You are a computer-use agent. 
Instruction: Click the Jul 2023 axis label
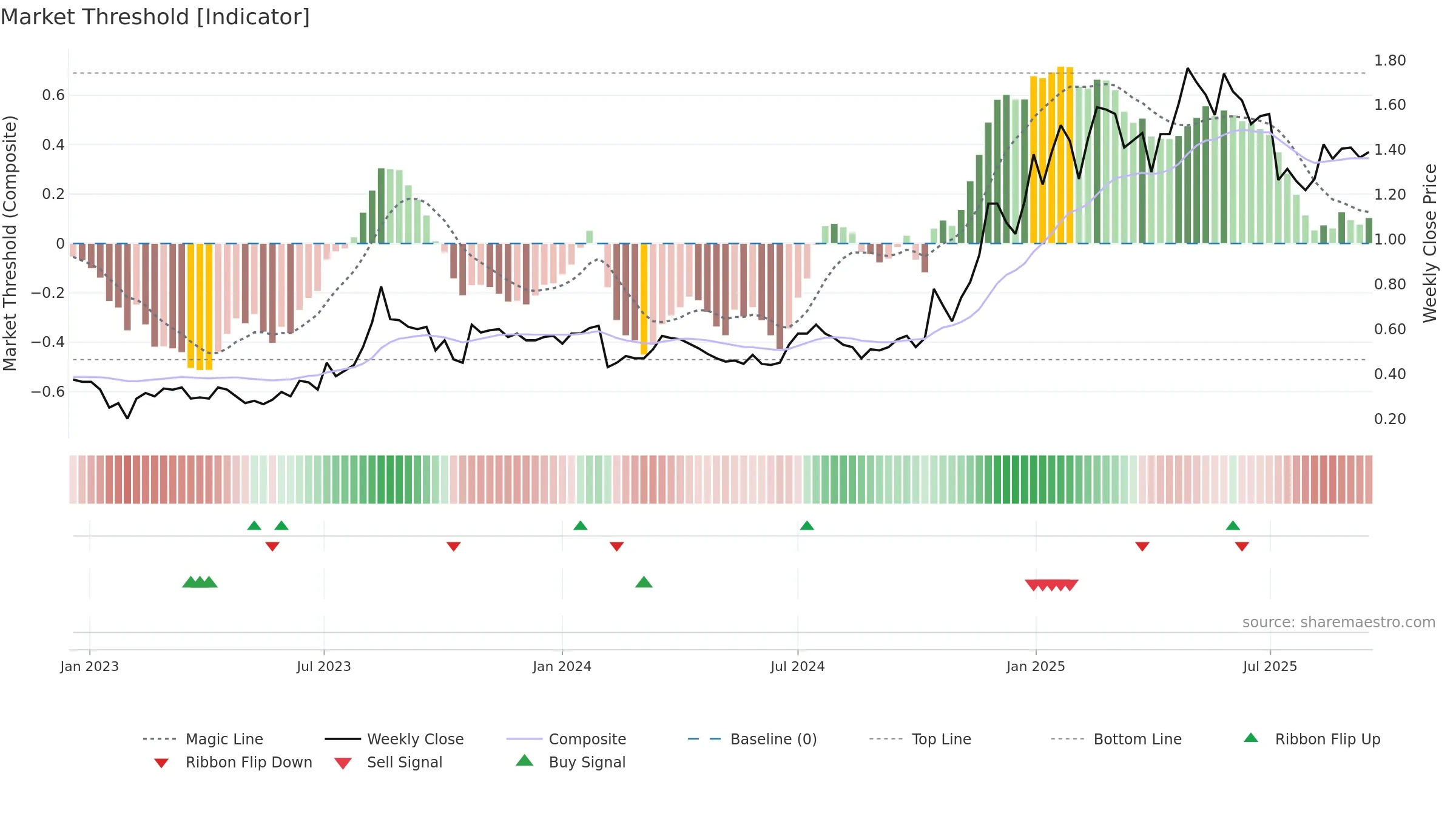pos(324,666)
